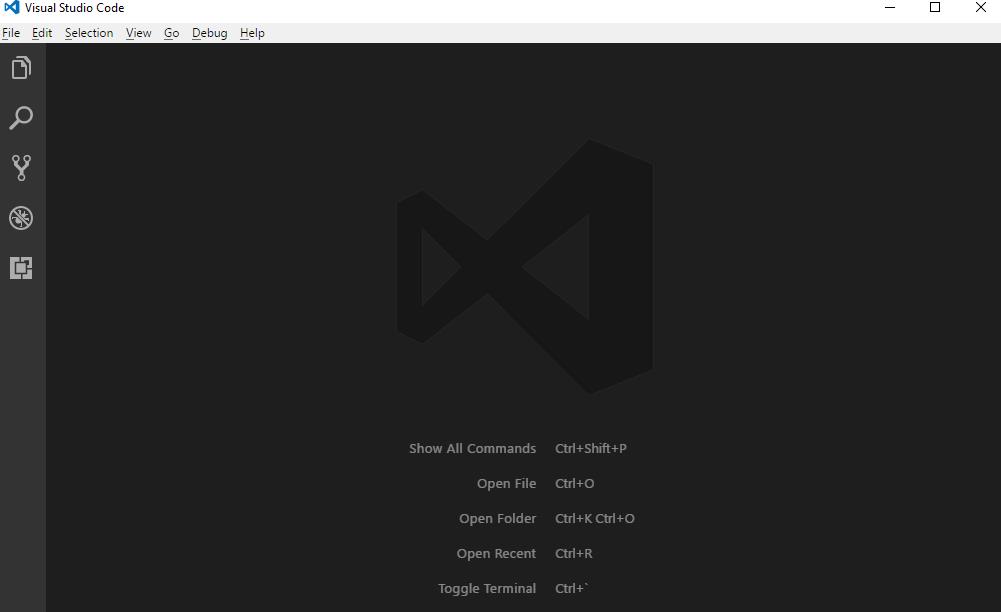Click the Show All Commands label
Screen dimensions: 1001x612
tap(472, 449)
